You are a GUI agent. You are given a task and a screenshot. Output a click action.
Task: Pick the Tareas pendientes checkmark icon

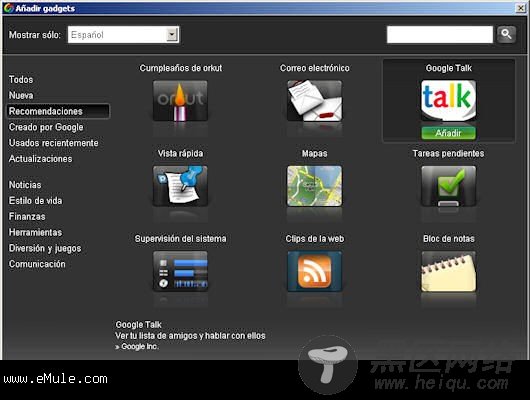[x=449, y=186]
